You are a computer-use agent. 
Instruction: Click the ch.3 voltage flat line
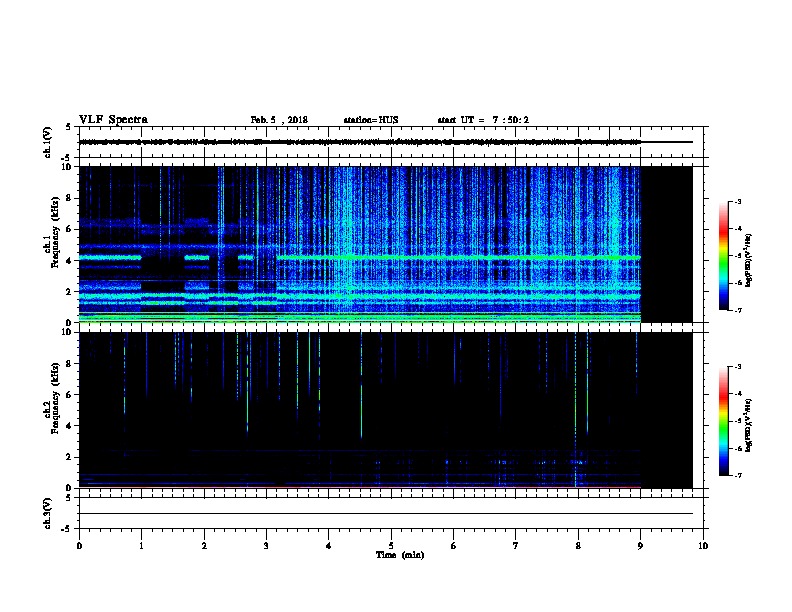tap(385, 514)
